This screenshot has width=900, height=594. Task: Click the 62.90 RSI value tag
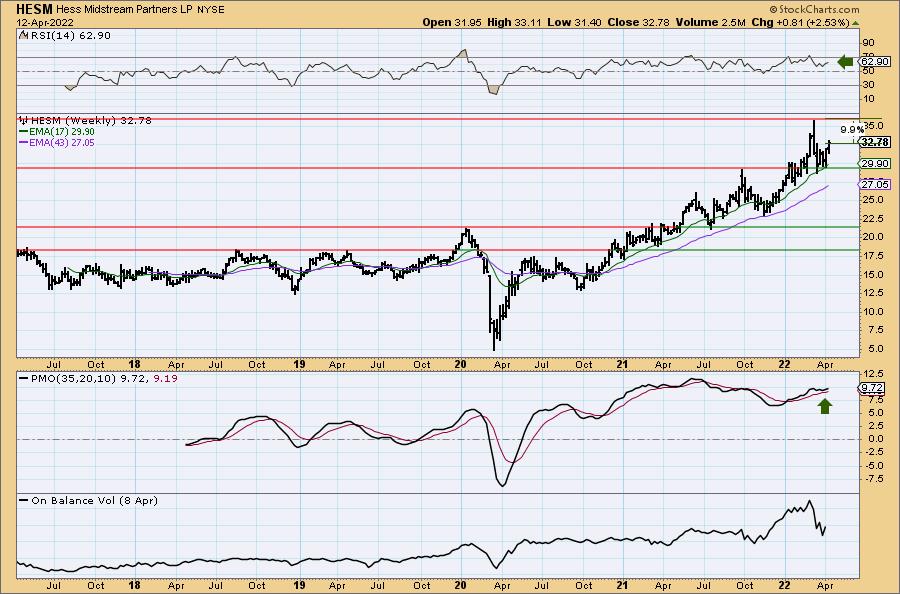(875, 61)
